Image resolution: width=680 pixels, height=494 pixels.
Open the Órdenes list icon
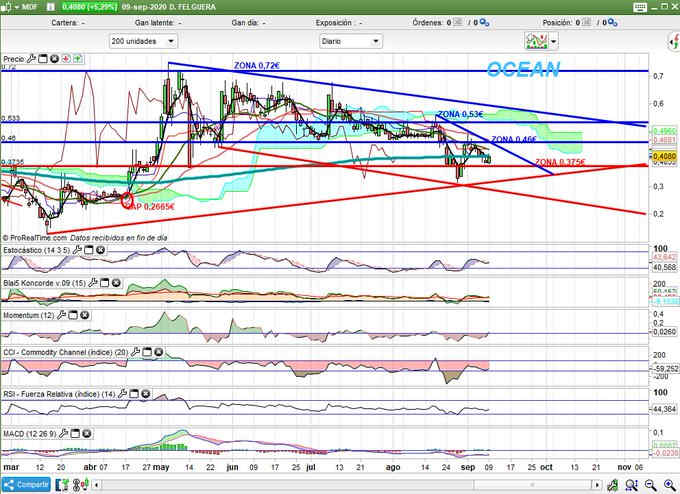[x=458, y=22]
